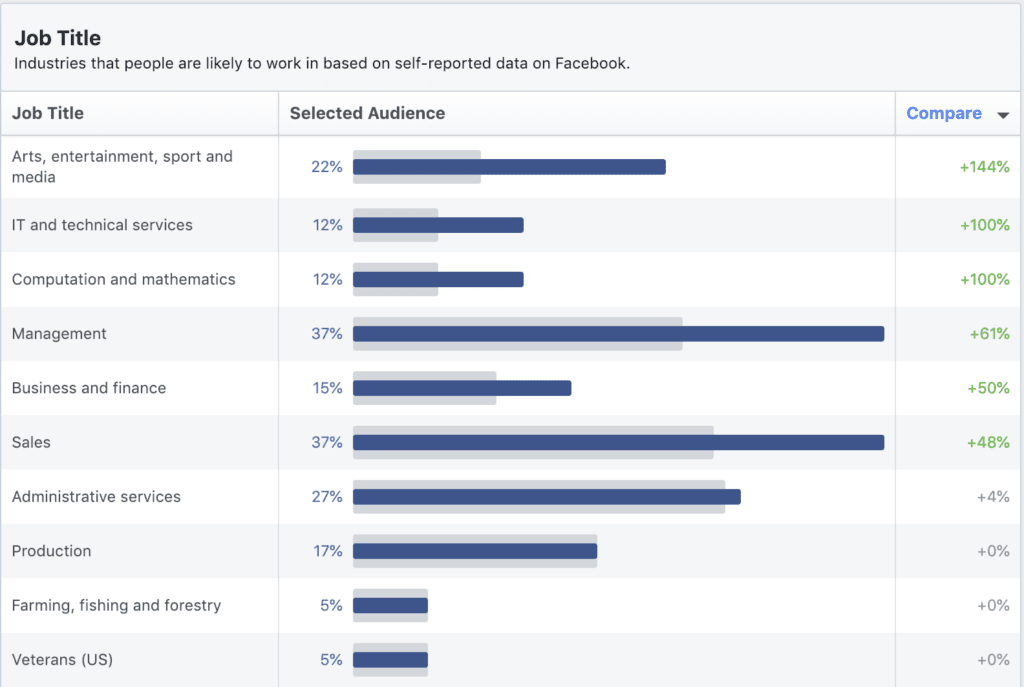Select the Job Title column header

coord(47,113)
